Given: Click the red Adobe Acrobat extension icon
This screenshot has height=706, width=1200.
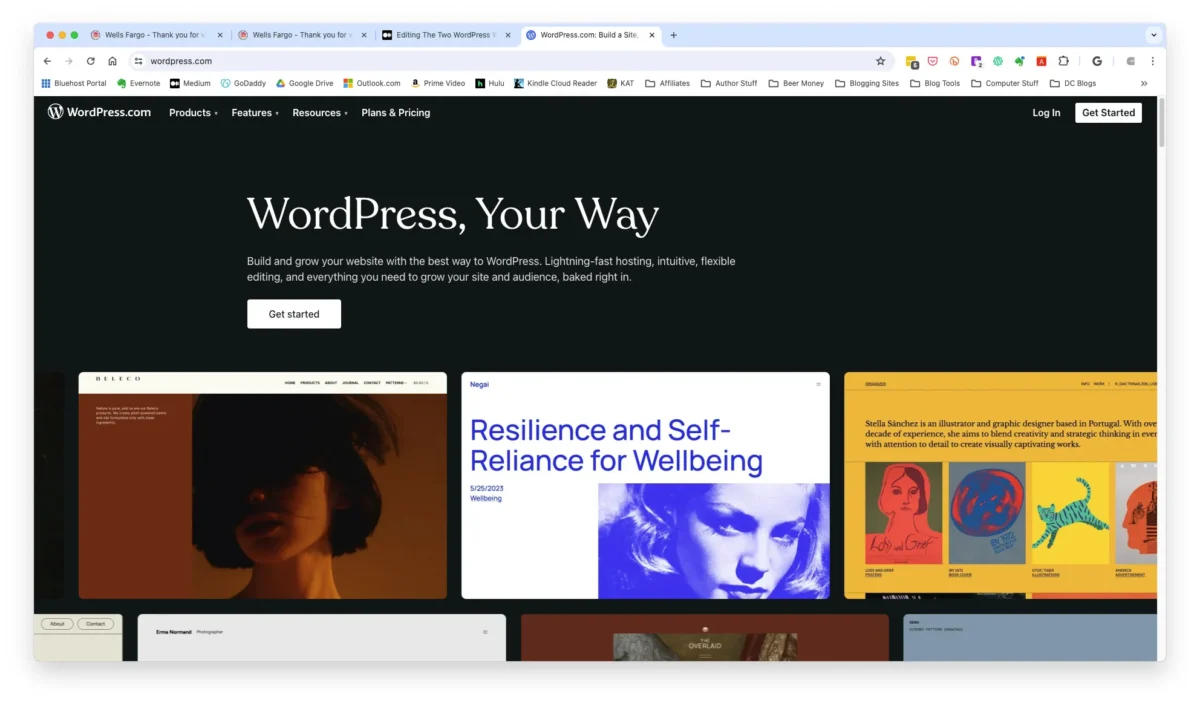Looking at the screenshot, I should coord(1041,61).
